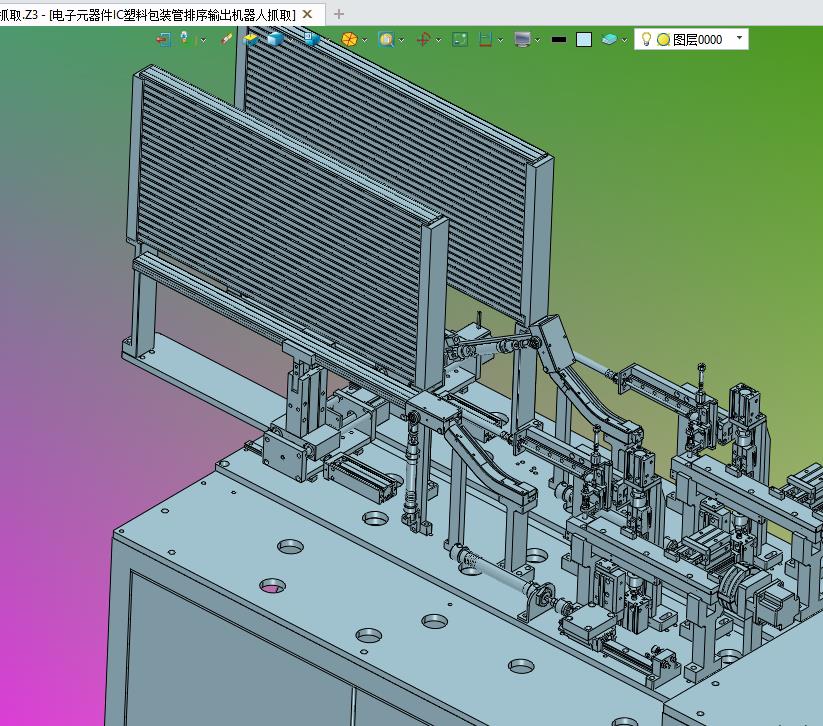
Task: Click the yellow-blue layered block icon
Action: tap(251, 39)
